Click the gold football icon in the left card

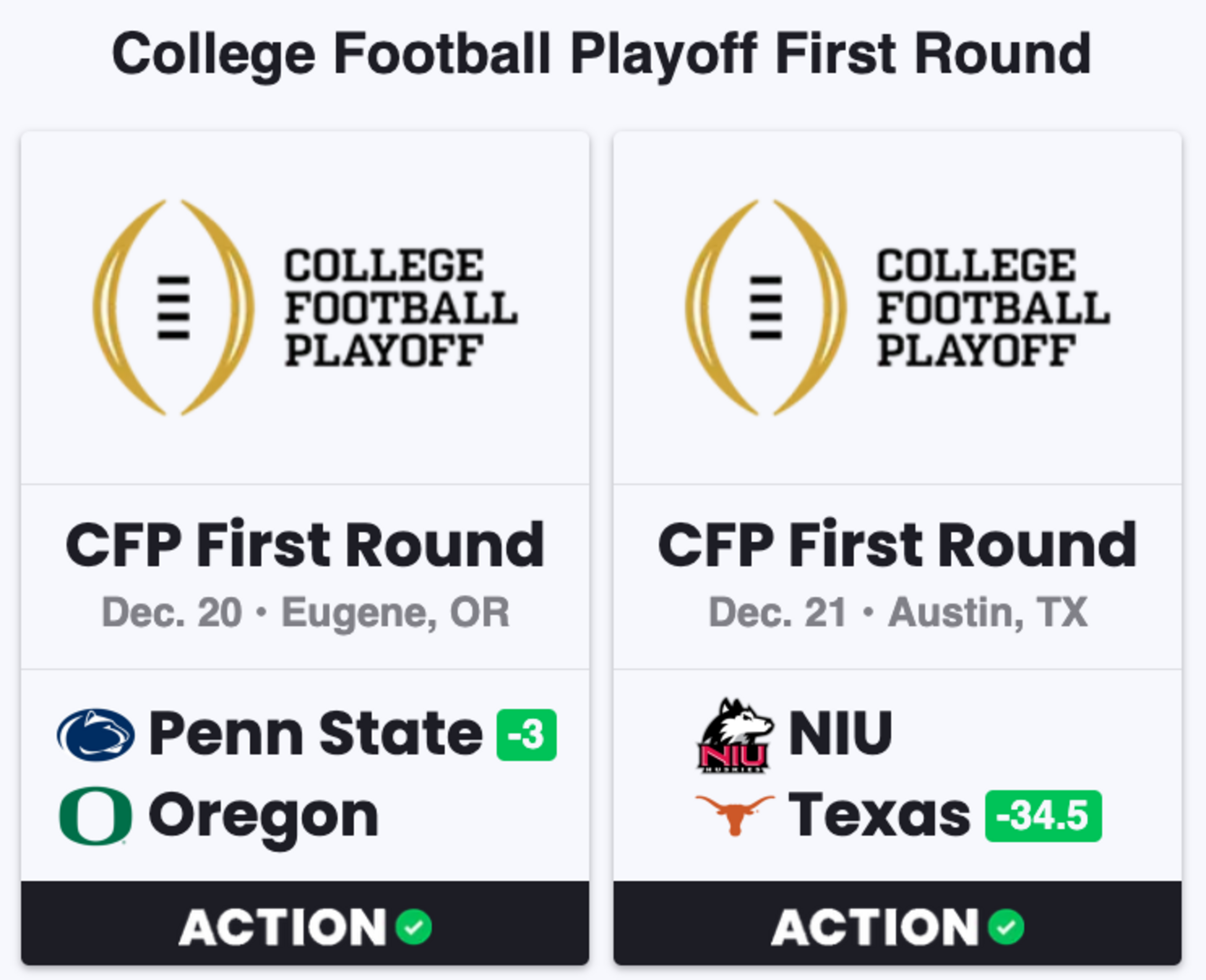[x=173, y=307]
